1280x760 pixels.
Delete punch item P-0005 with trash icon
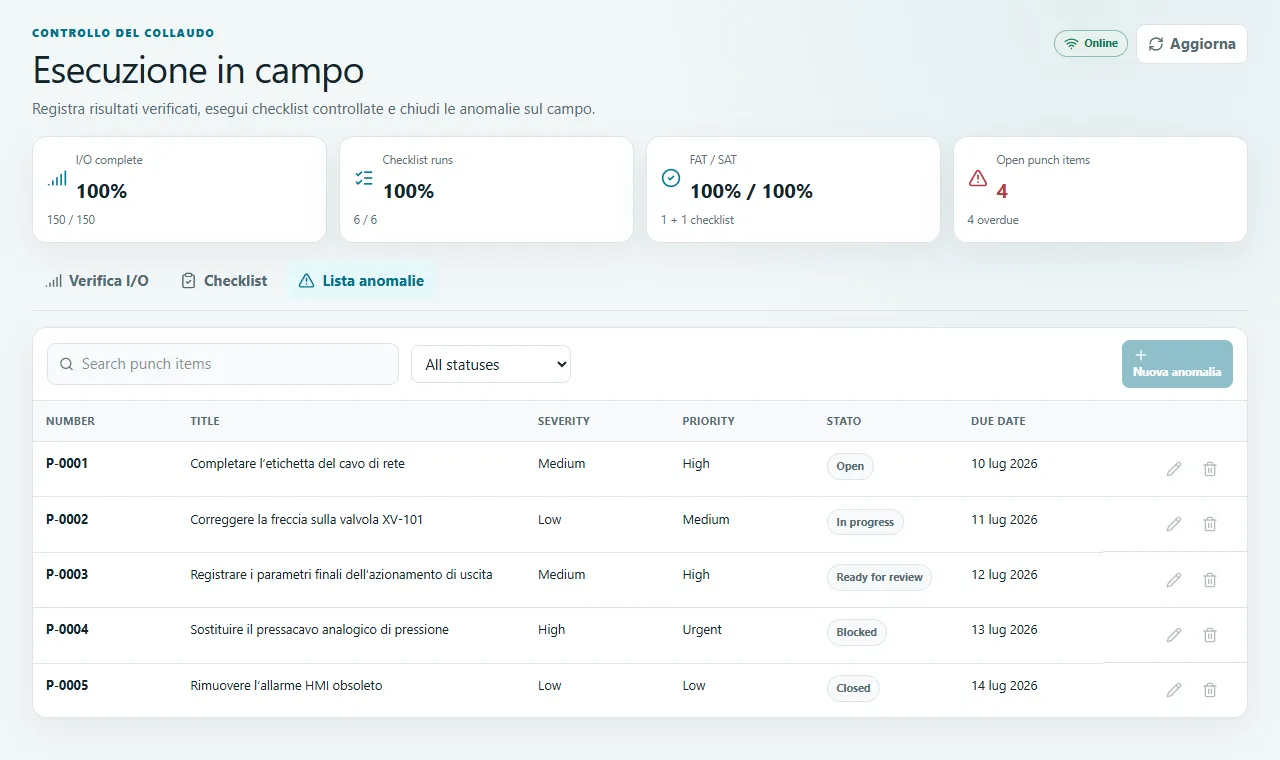click(1210, 690)
